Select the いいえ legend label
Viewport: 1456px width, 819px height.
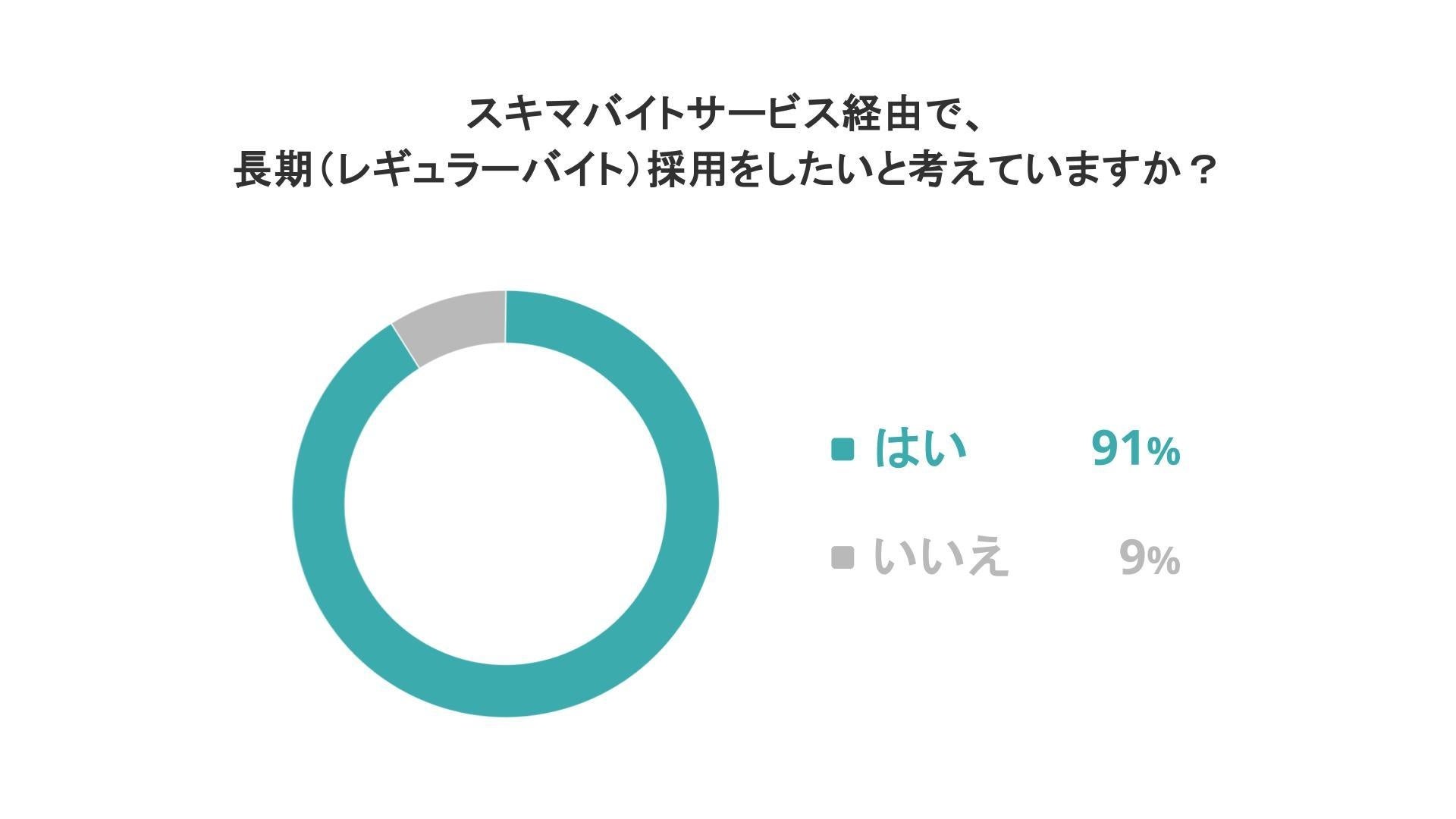click(x=940, y=558)
